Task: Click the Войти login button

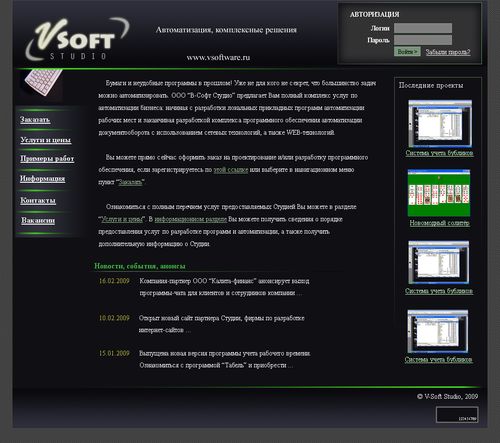Action: [x=407, y=52]
